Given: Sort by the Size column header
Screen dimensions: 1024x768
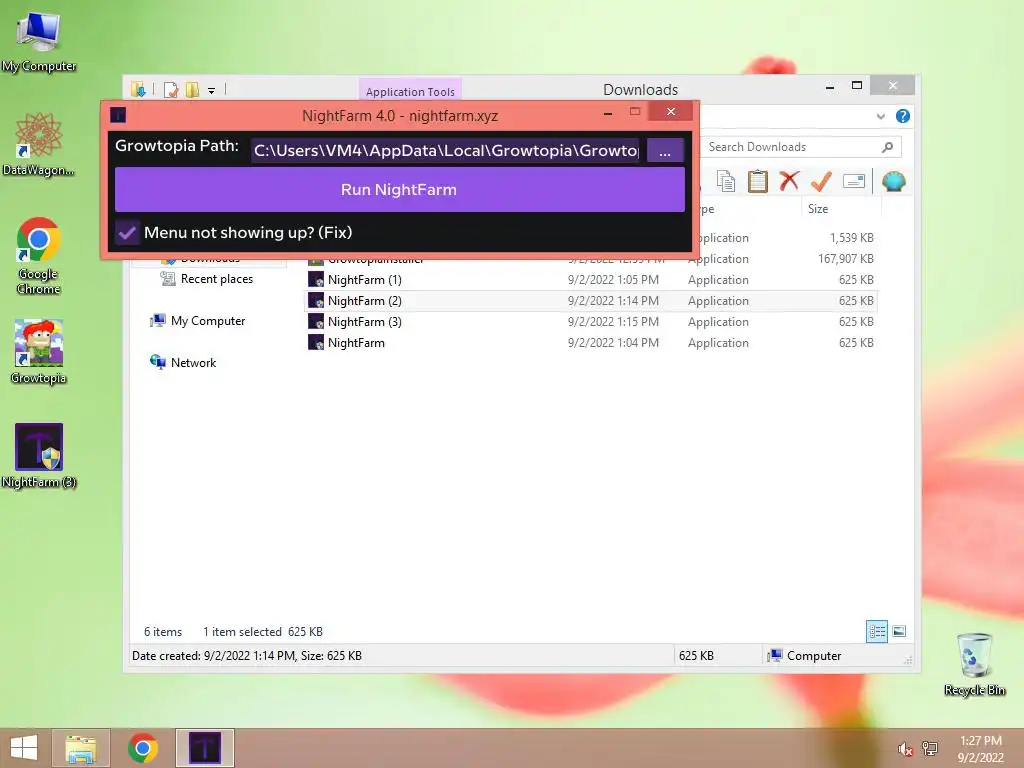Looking at the screenshot, I should 840,209.
